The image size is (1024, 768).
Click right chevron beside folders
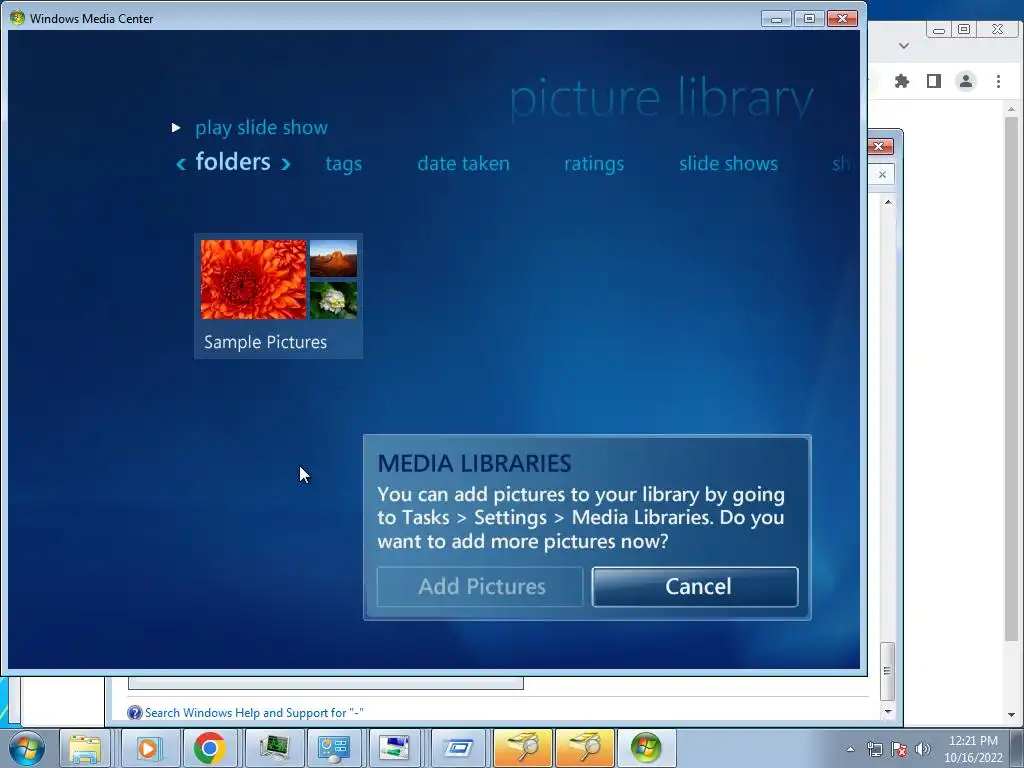tap(285, 164)
